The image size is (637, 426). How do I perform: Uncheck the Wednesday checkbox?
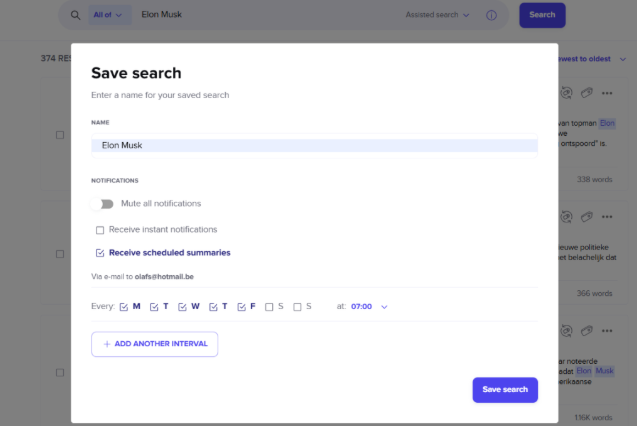tap(183, 307)
